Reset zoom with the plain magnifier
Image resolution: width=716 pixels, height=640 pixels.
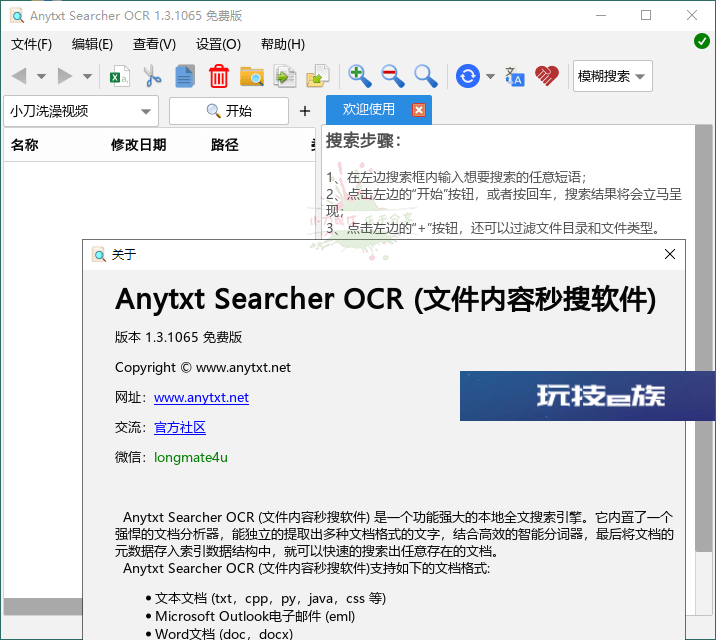pyautogui.click(x=426, y=76)
